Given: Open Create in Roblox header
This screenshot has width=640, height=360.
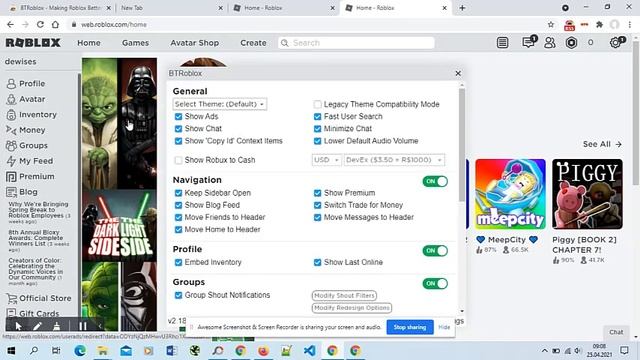Looking at the screenshot, I should click(x=253, y=43).
